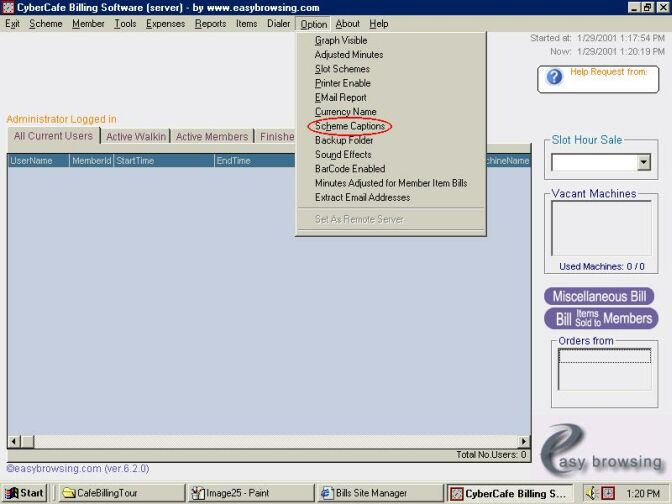Screen dimensions: 672x504
Task: Select Scheme Captions menu entry
Action: [350, 126]
